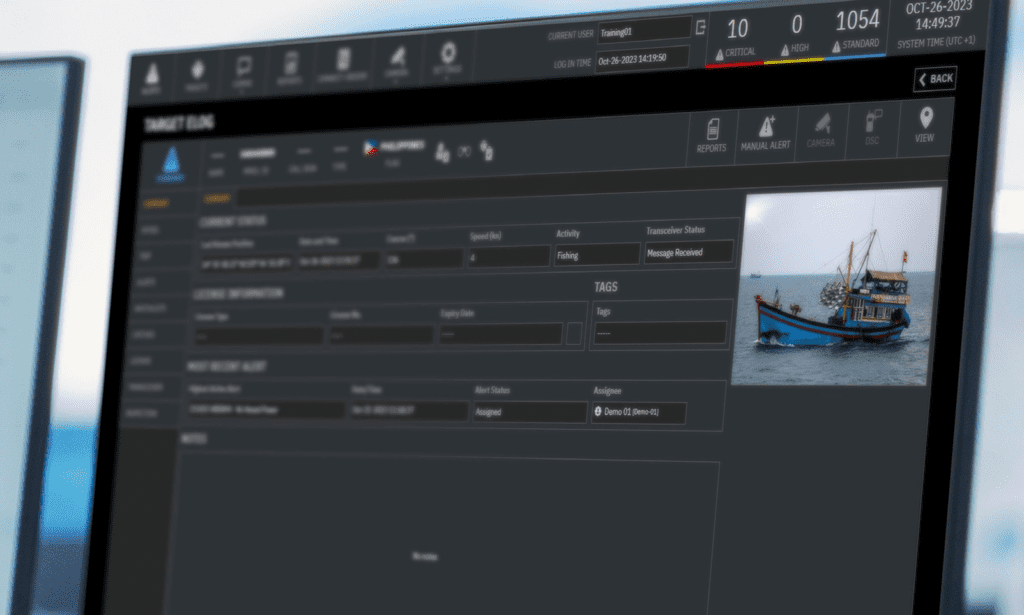The width and height of the screenshot is (1024, 615).
Task: Open the Alert Status dropdown showing Assigned
Action: pos(528,410)
